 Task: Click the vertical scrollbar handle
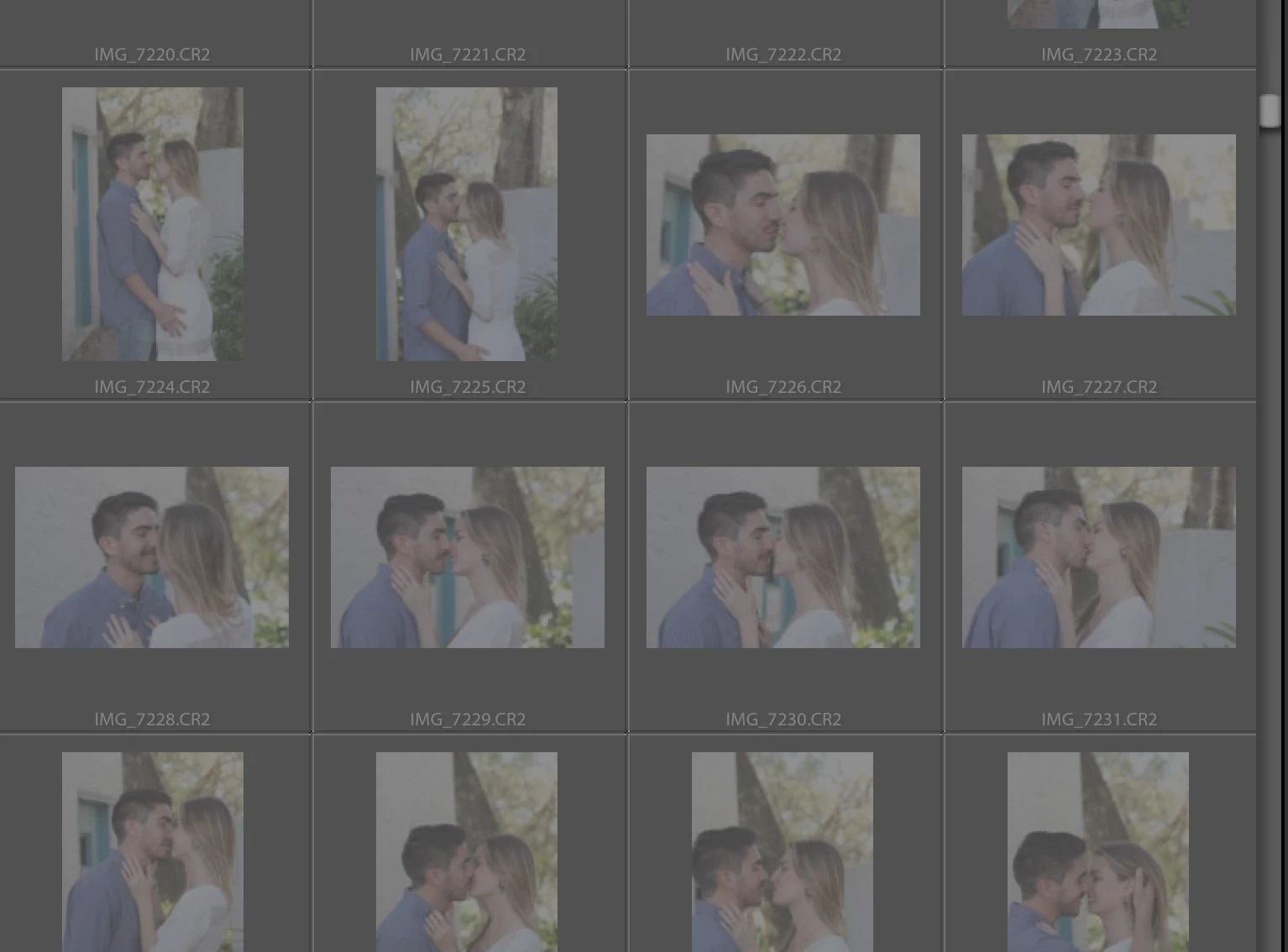pyautogui.click(x=1270, y=111)
